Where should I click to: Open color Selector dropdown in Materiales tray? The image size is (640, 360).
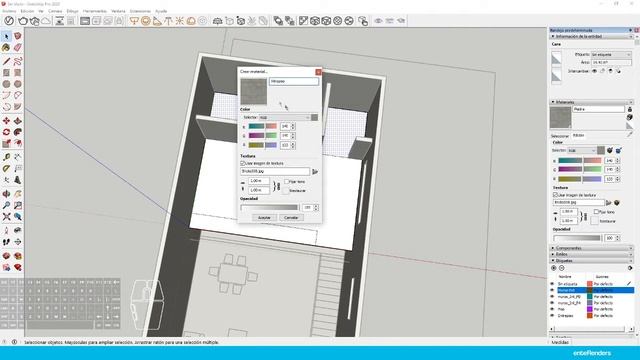point(582,151)
